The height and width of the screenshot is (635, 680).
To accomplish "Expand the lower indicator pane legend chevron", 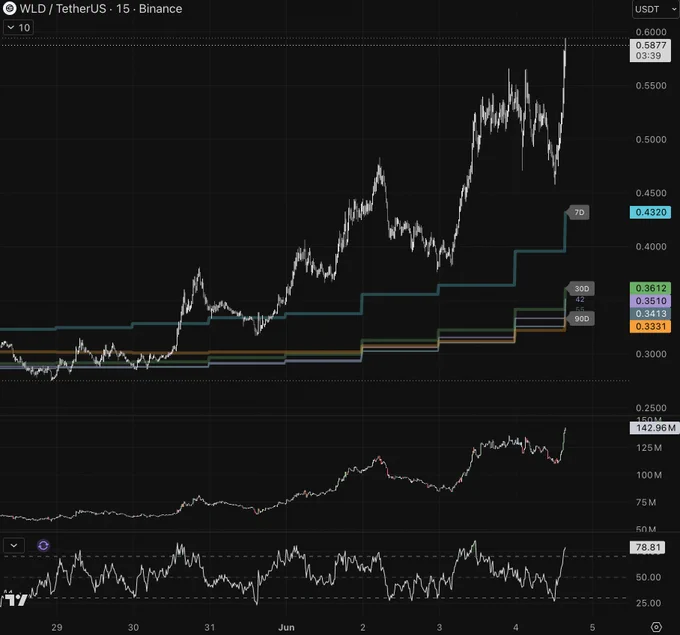I will click(14, 545).
